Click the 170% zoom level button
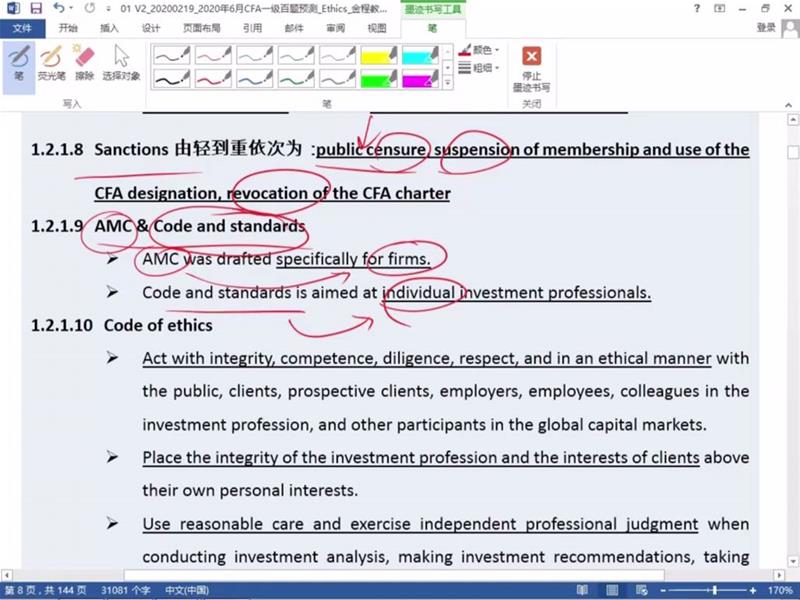Viewport: 800px width, 600px height. coord(778,591)
